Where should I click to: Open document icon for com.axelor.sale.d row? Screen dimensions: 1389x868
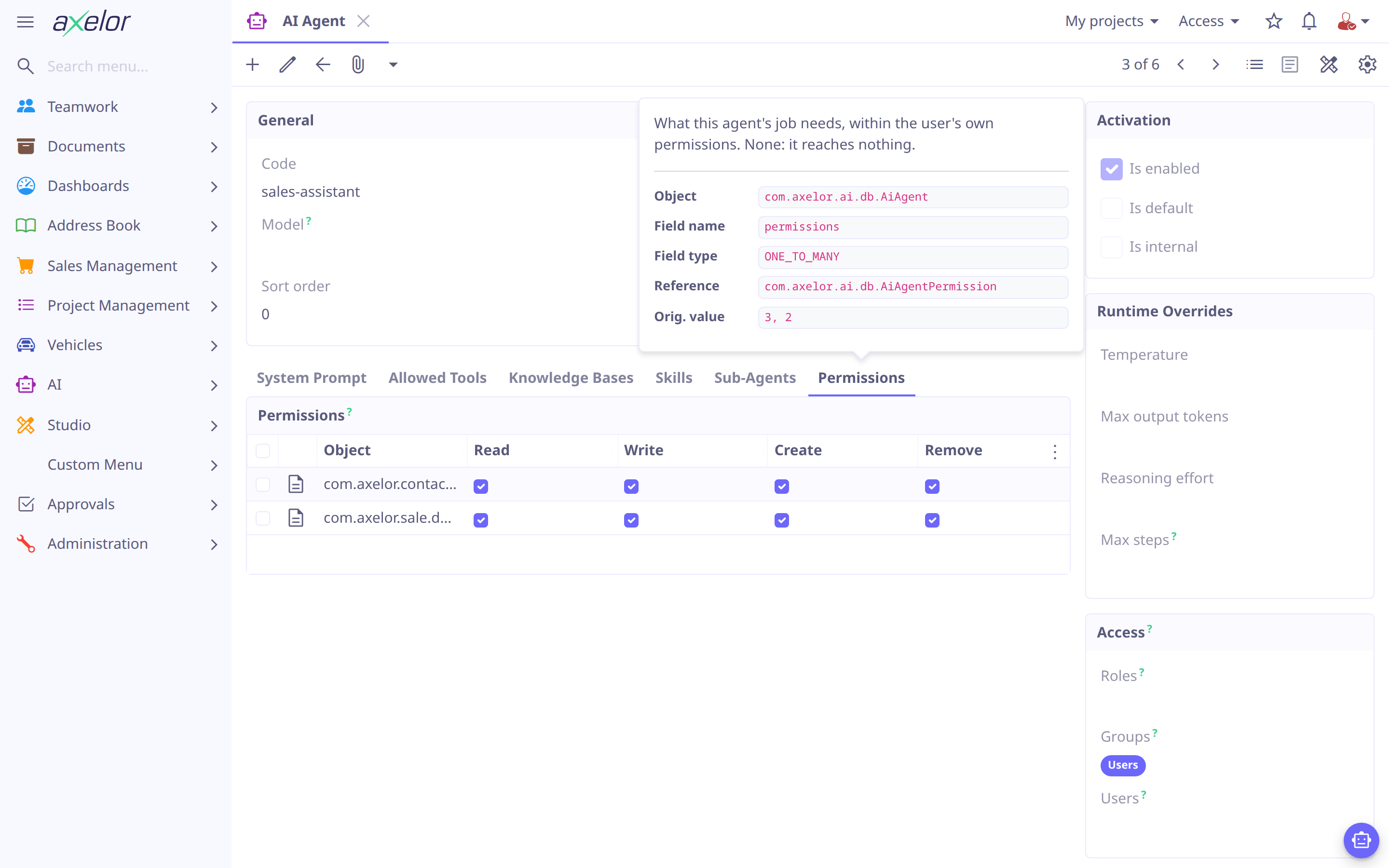coord(296,518)
